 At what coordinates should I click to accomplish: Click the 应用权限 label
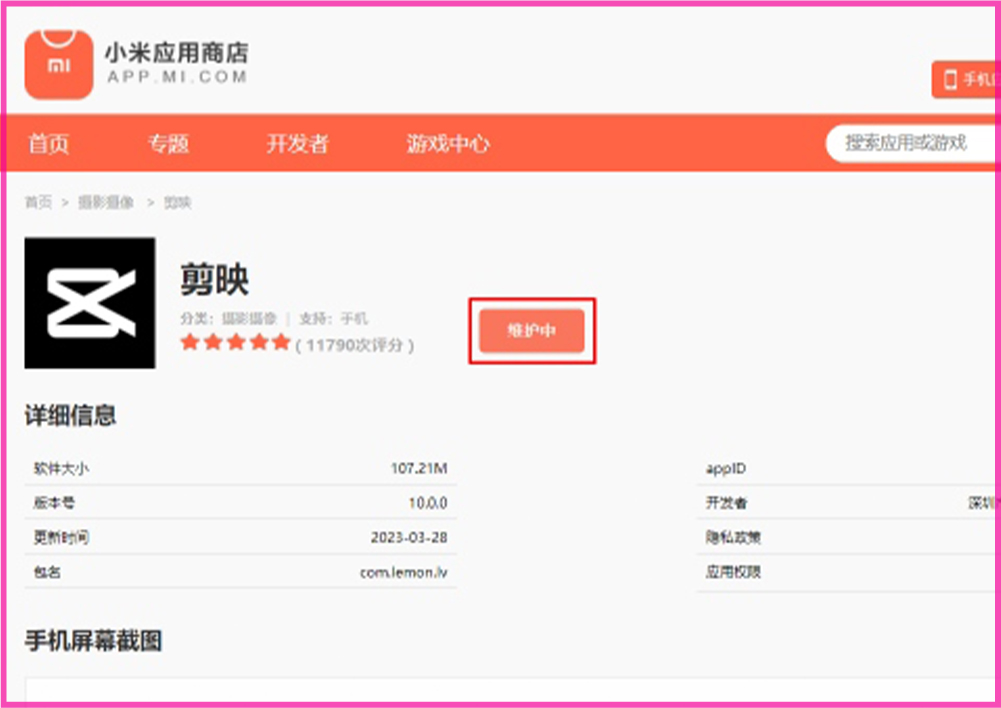(733, 572)
